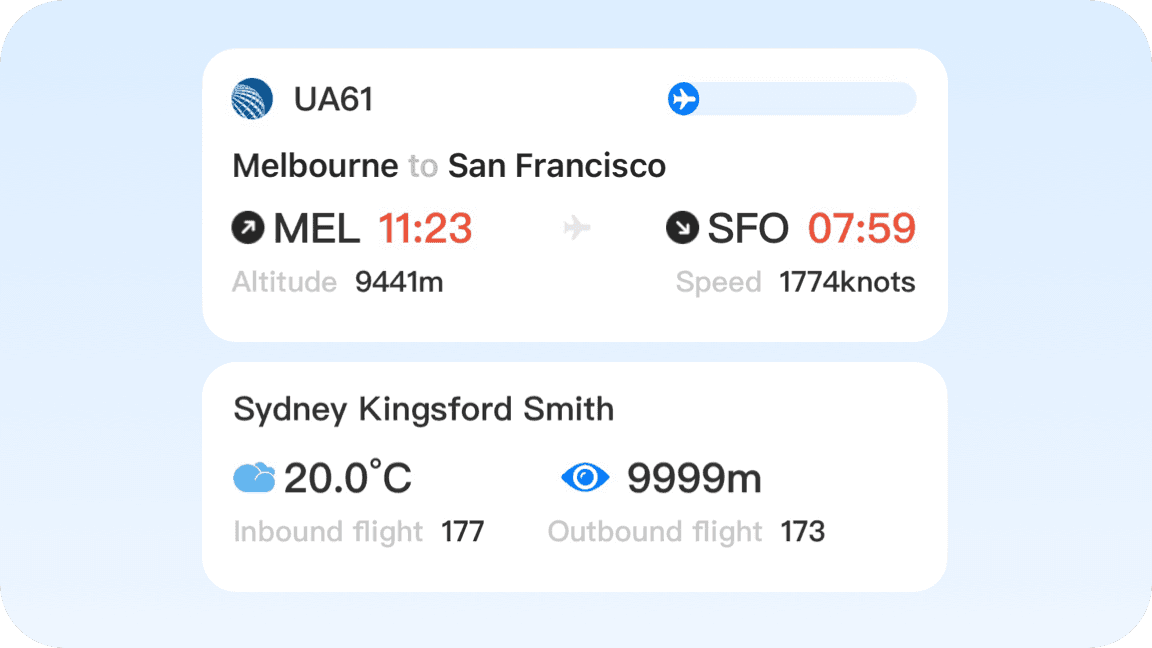Click the altitude value 9441m
Image resolution: width=1152 pixels, height=648 pixels.
(x=399, y=283)
